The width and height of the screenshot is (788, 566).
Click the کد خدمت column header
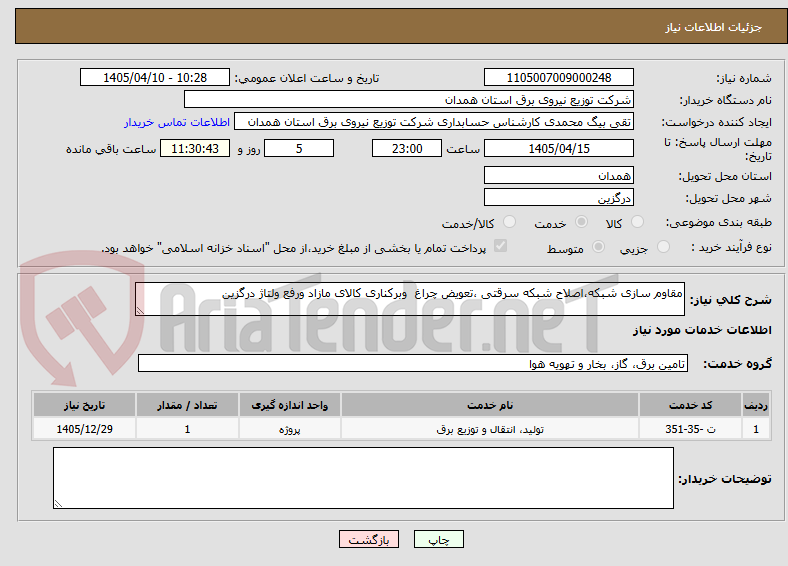pyautogui.click(x=691, y=405)
